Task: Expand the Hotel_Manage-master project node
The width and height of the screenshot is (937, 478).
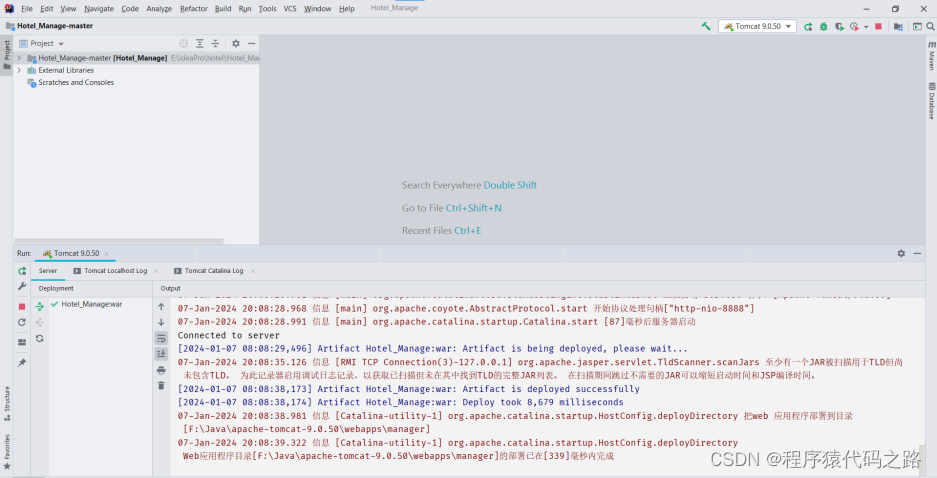Action: click(19, 58)
